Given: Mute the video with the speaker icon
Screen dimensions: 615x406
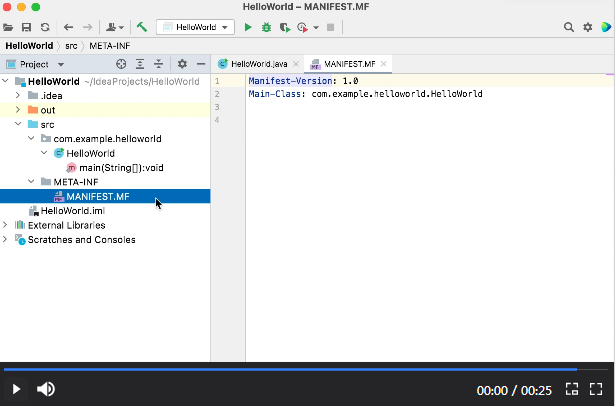Looking at the screenshot, I should 46,389.
